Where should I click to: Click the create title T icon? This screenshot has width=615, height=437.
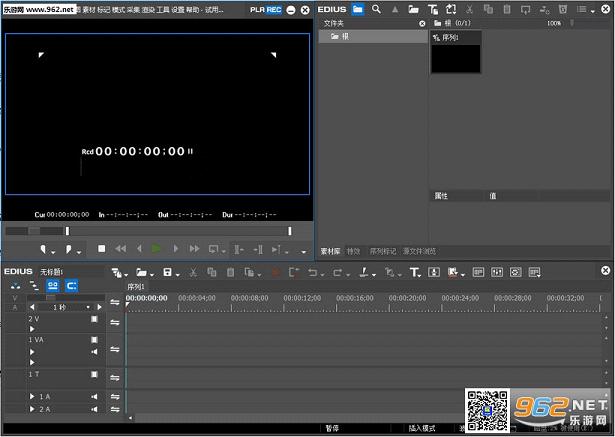[415, 273]
